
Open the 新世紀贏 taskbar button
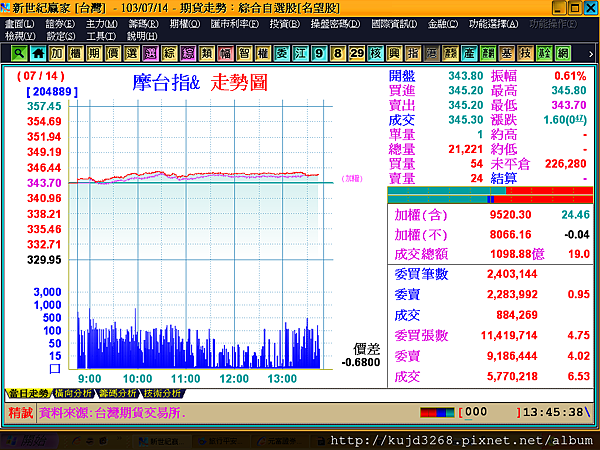point(161,441)
